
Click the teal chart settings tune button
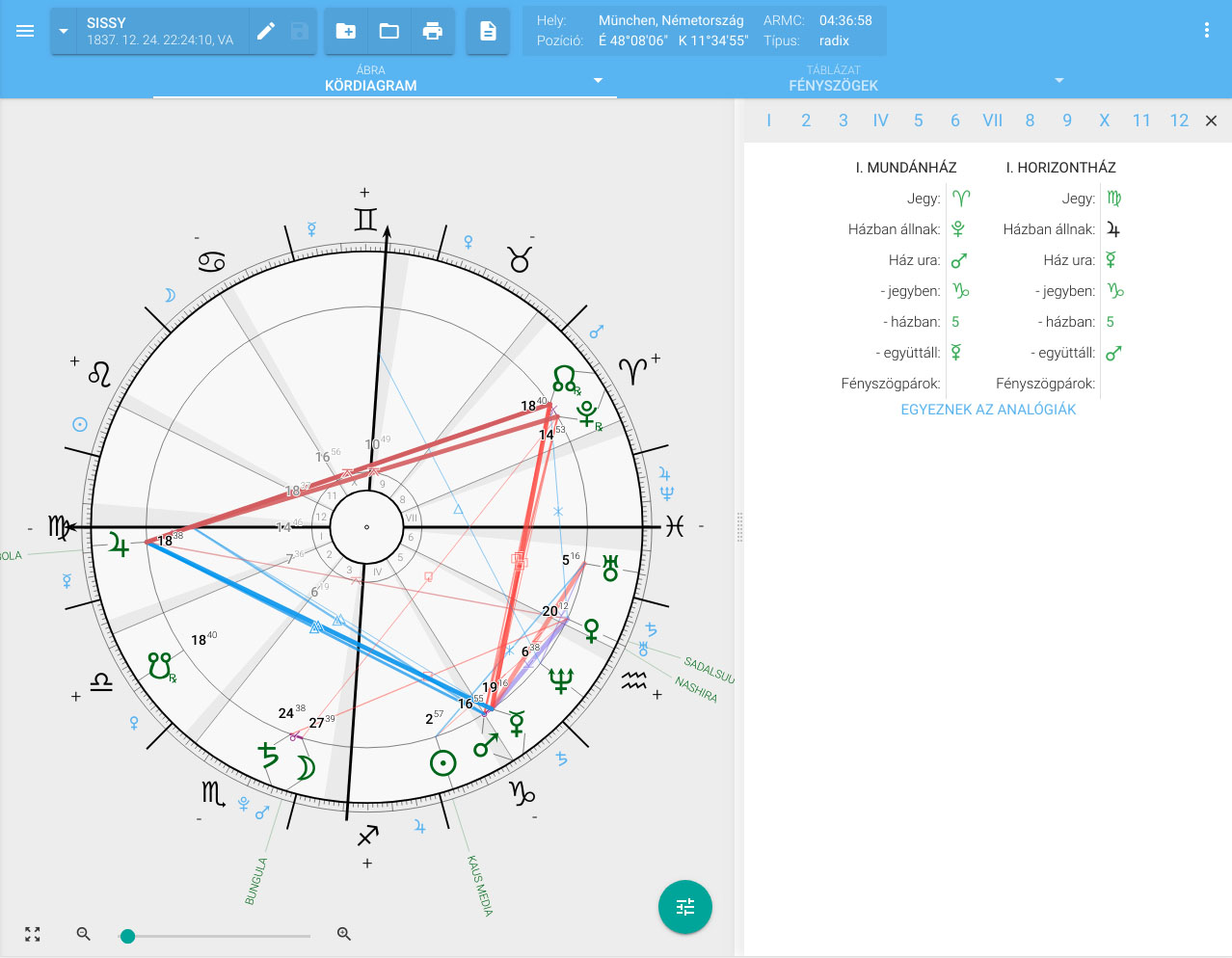tap(685, 907)
